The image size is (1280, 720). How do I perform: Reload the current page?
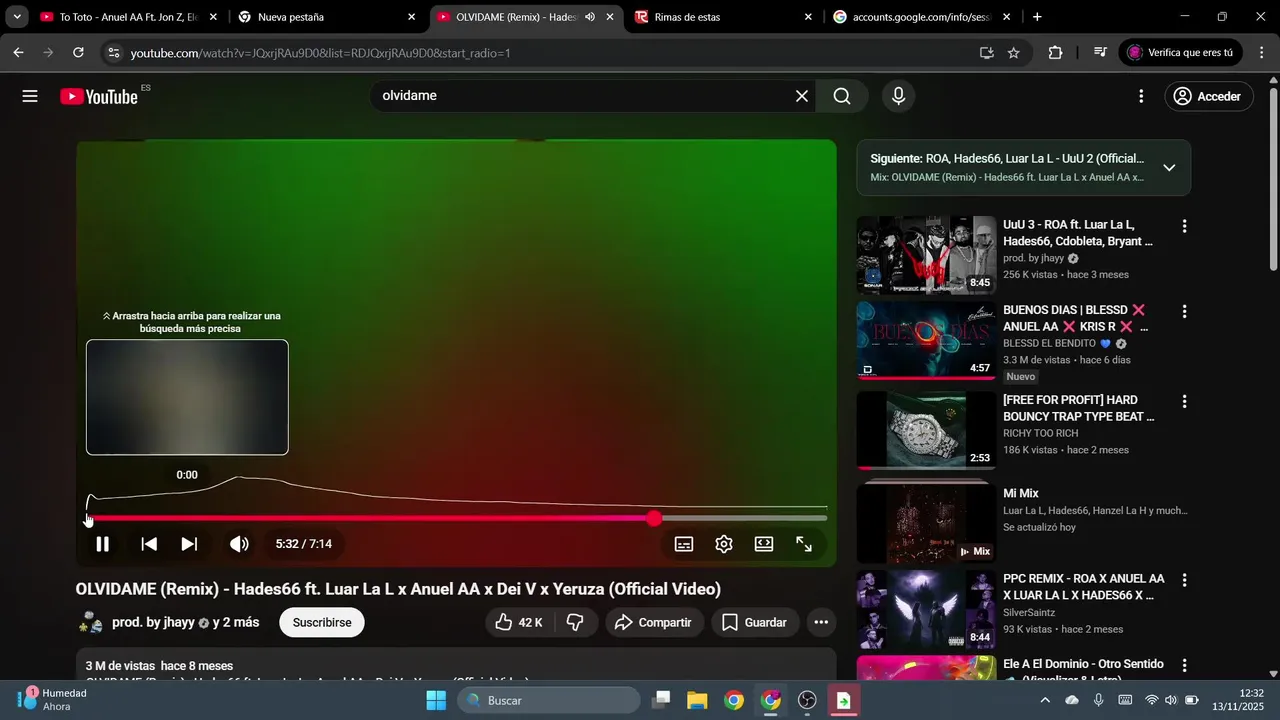tap(78, 52)
